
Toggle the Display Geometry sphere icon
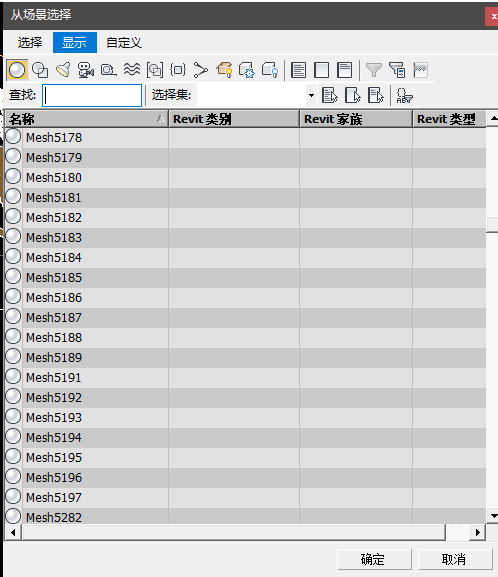(x=17, y=70)
